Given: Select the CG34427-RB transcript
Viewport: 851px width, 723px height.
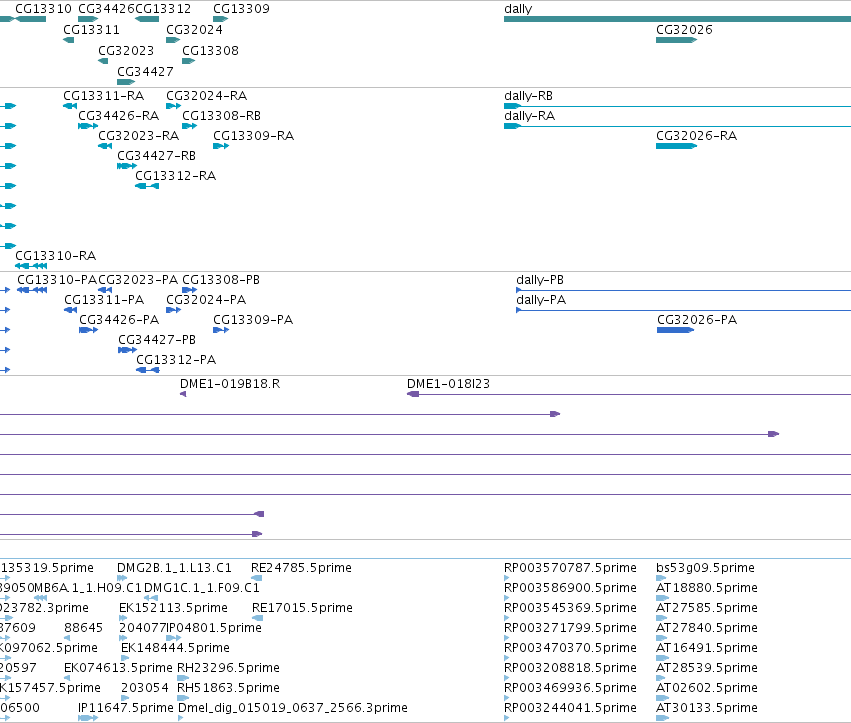Looking at the screenshot, I should 126,166.
